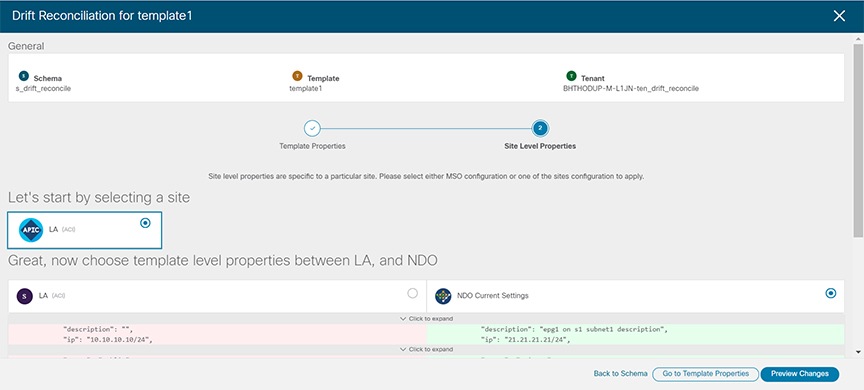Expand the first Click to expand section
864x390 pixels.
(x=426, y=318)
